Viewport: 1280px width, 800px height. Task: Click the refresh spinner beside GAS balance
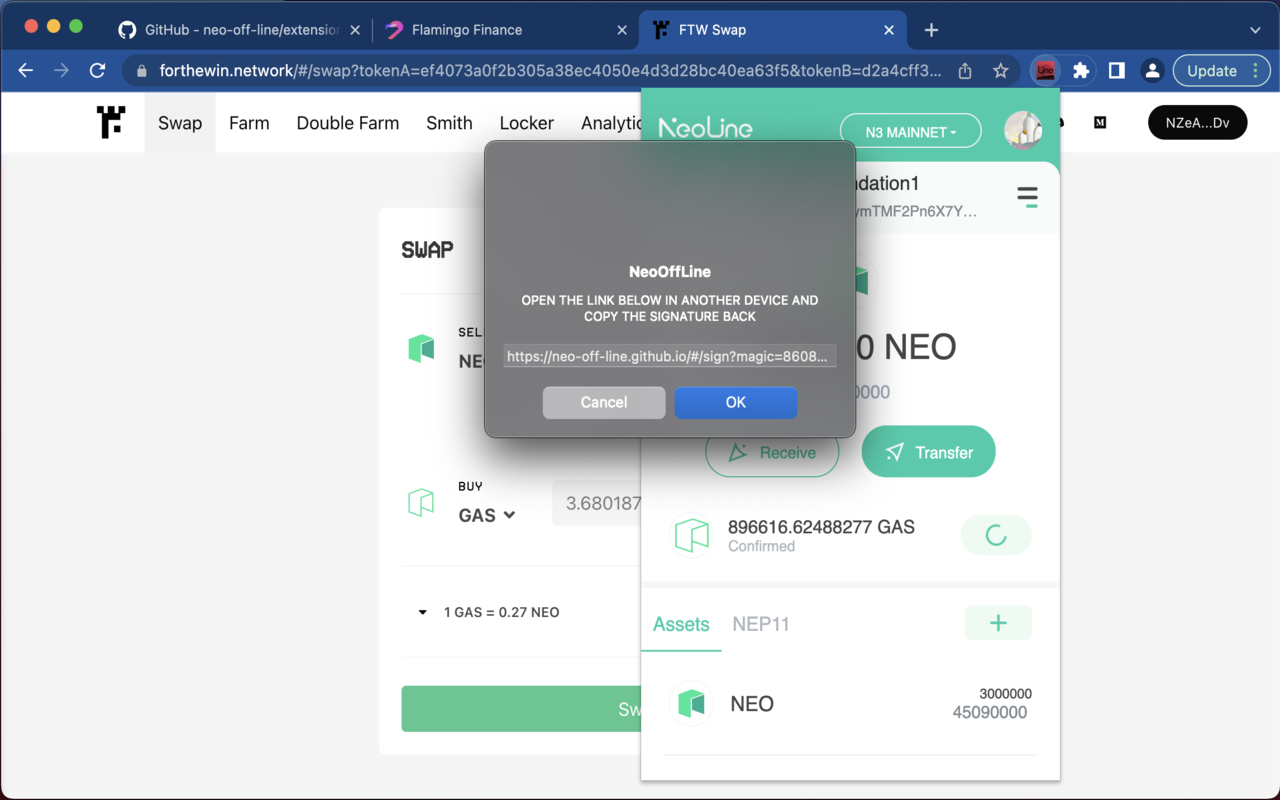coord(996,535)
